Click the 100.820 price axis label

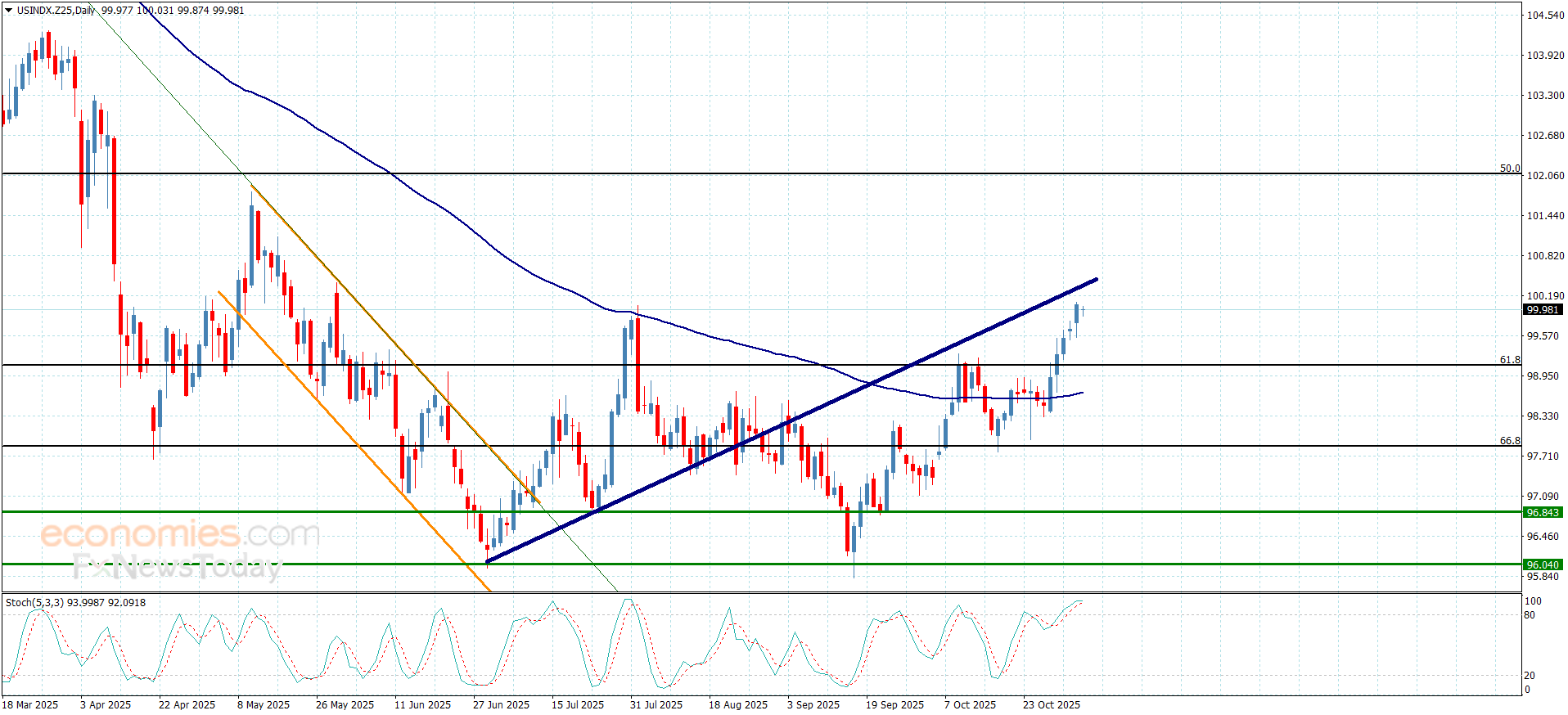click(1545, 256)
